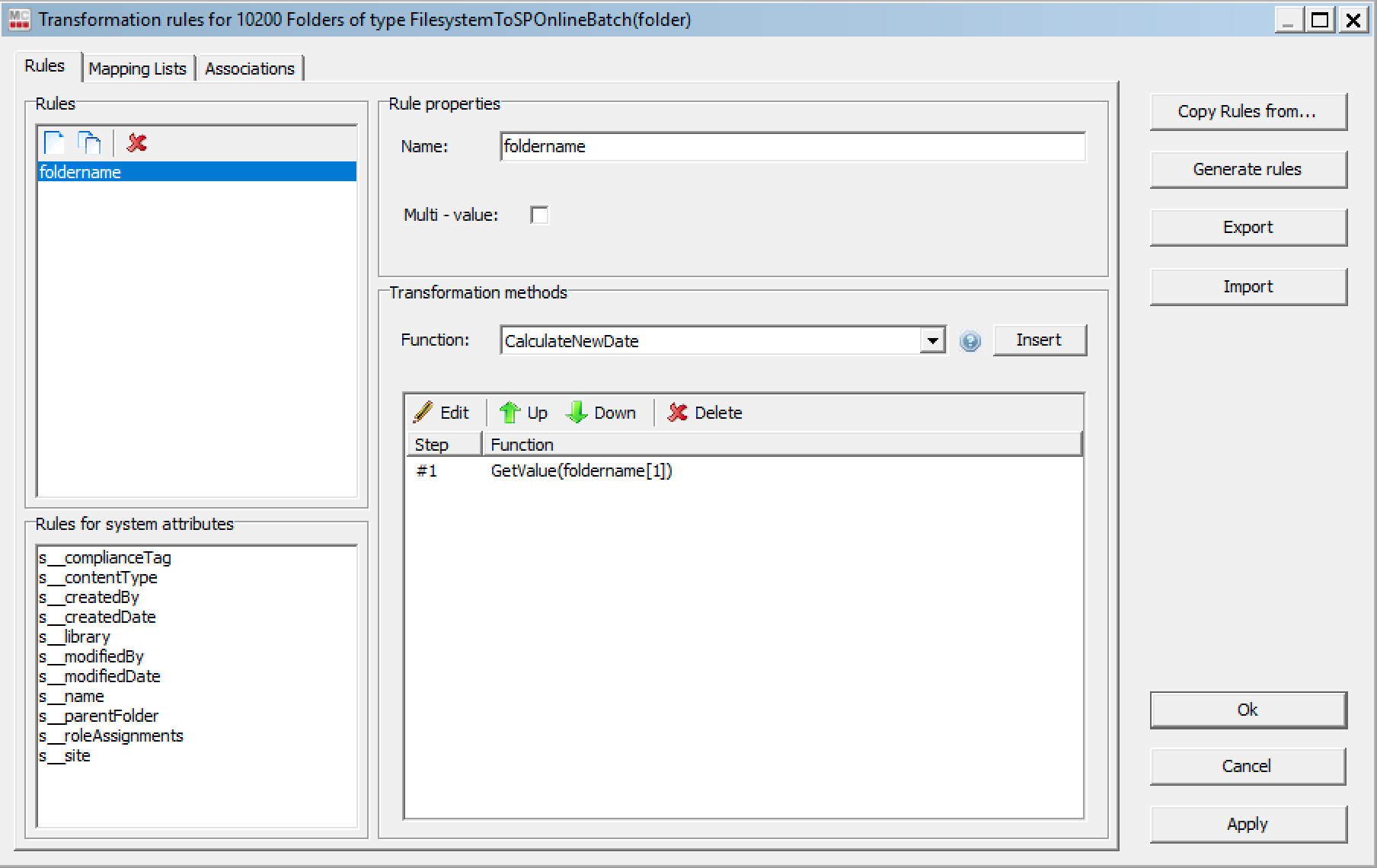Select GetValue(foldername[1]) step row
Viewport: 1377px width, 868px height.
[581, 471]
